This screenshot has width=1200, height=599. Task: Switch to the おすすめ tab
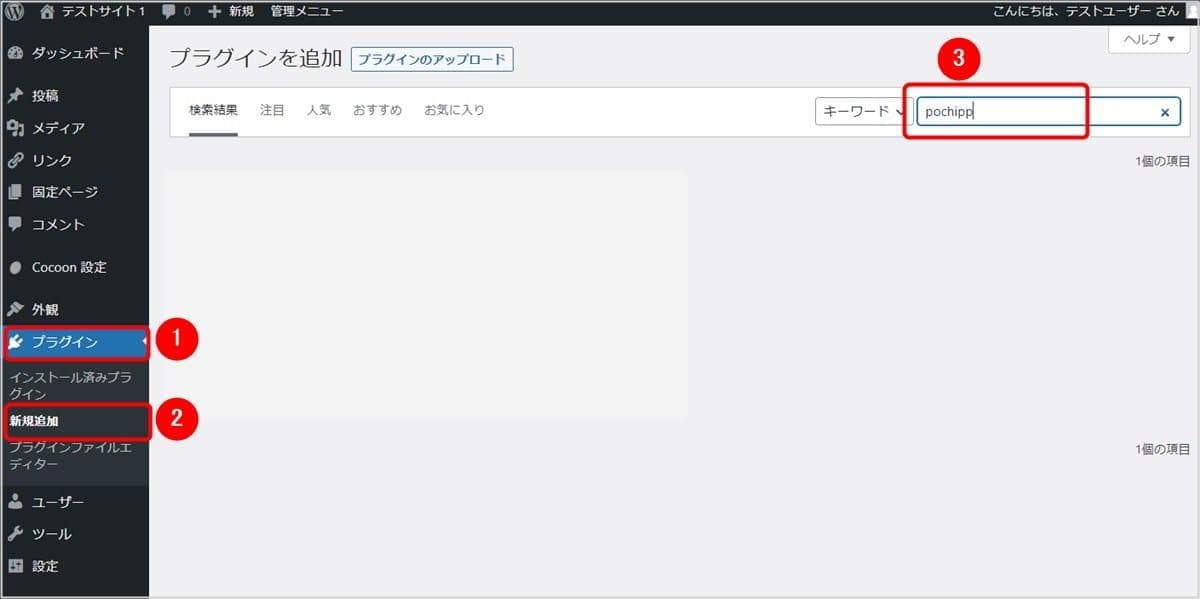[x=377, y=111]
